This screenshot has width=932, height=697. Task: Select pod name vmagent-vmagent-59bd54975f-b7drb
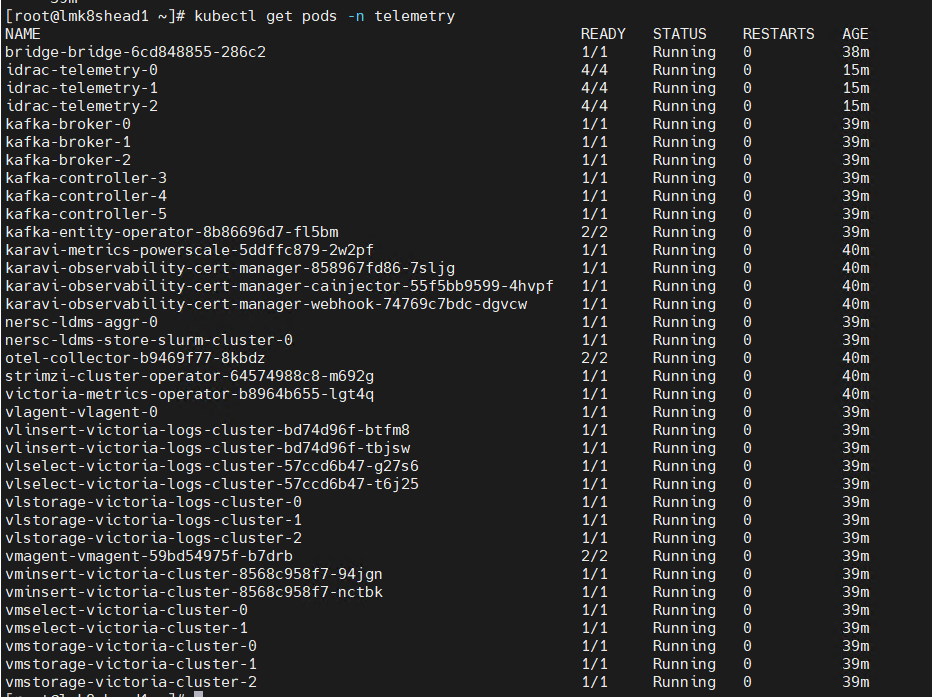click(x=149, y=556)
